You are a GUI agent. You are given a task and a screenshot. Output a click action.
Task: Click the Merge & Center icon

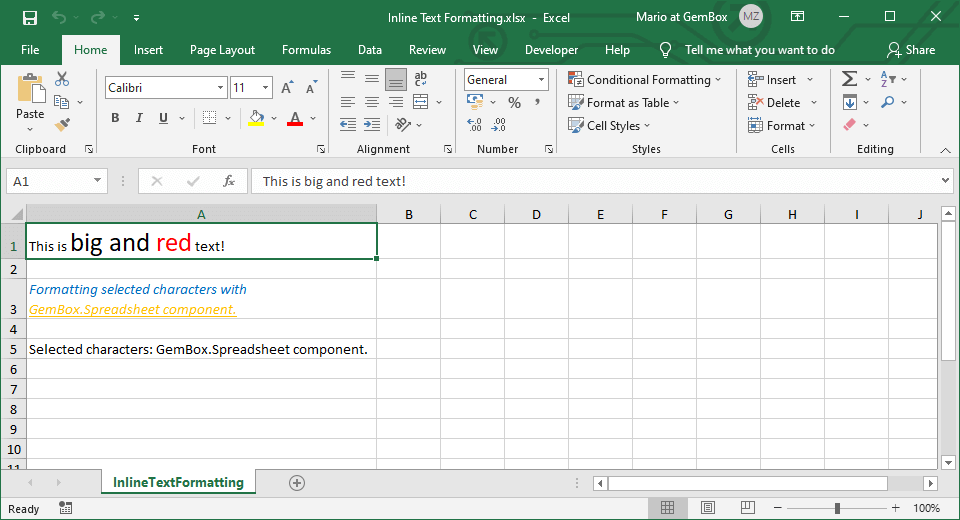tap(420, 102)
